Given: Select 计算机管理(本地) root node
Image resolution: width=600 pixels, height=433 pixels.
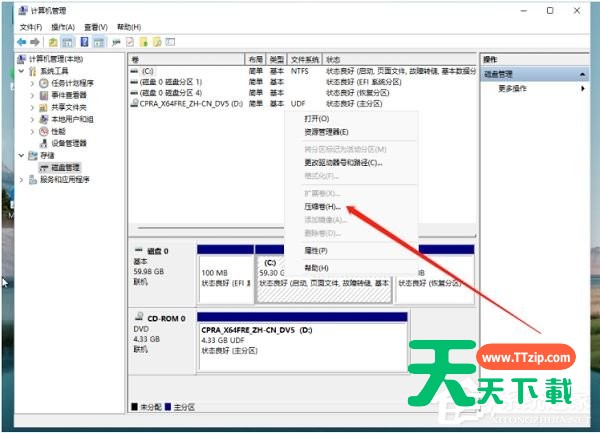Looking at the screenshot, I should coord(56,59).
